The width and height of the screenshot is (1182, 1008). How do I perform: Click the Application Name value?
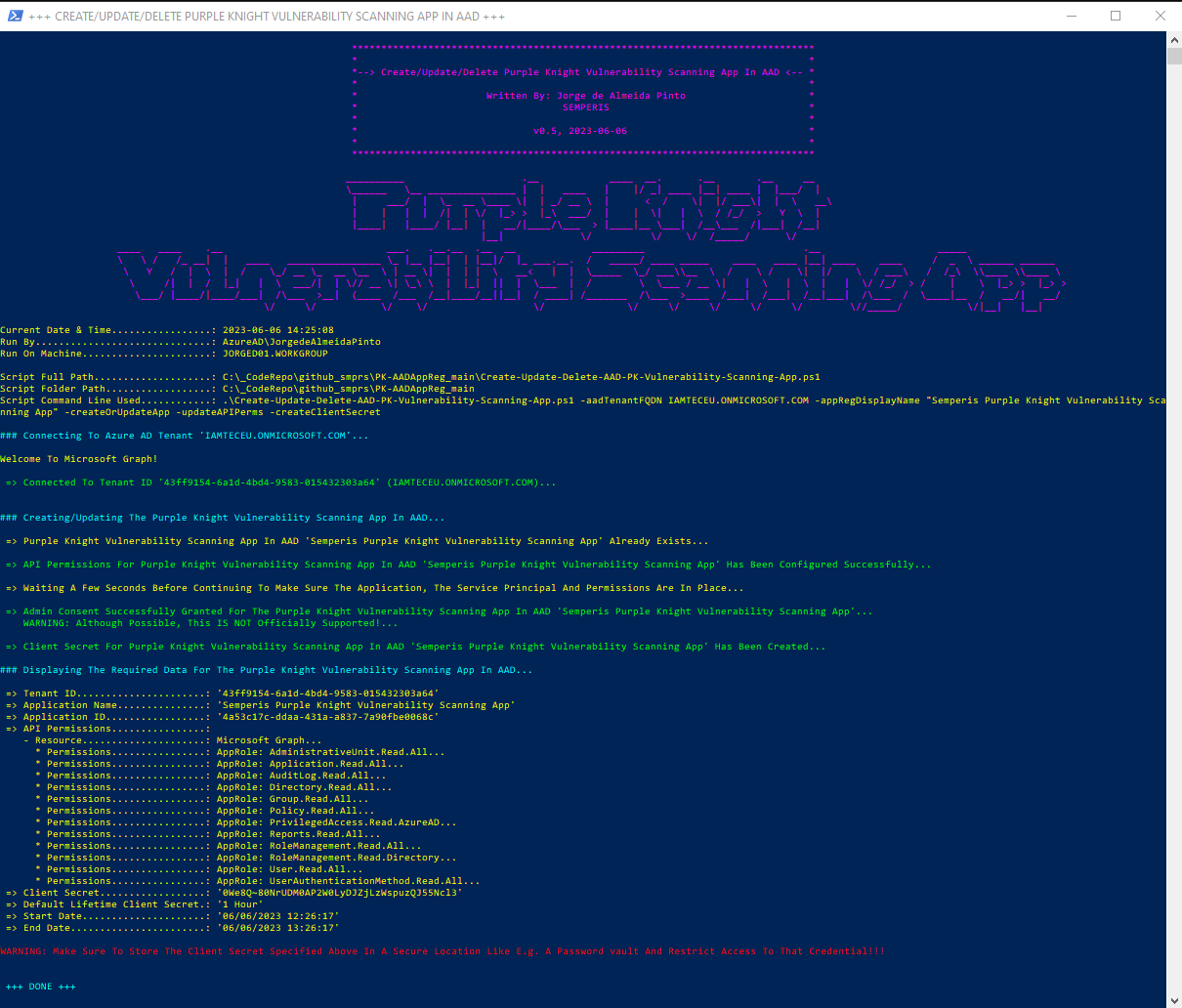[365, 705]
